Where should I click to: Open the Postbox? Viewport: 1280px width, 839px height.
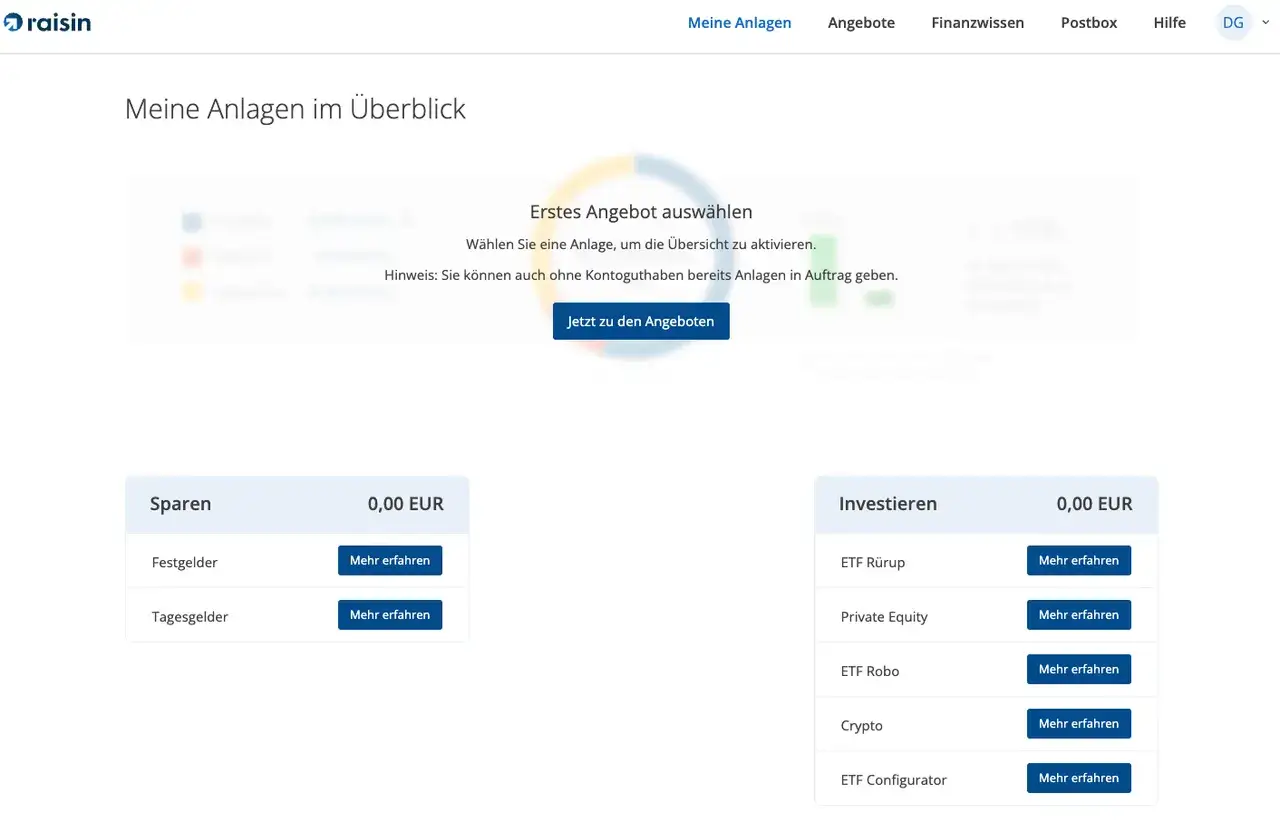pyautogui.click(x=1089, y=22)
